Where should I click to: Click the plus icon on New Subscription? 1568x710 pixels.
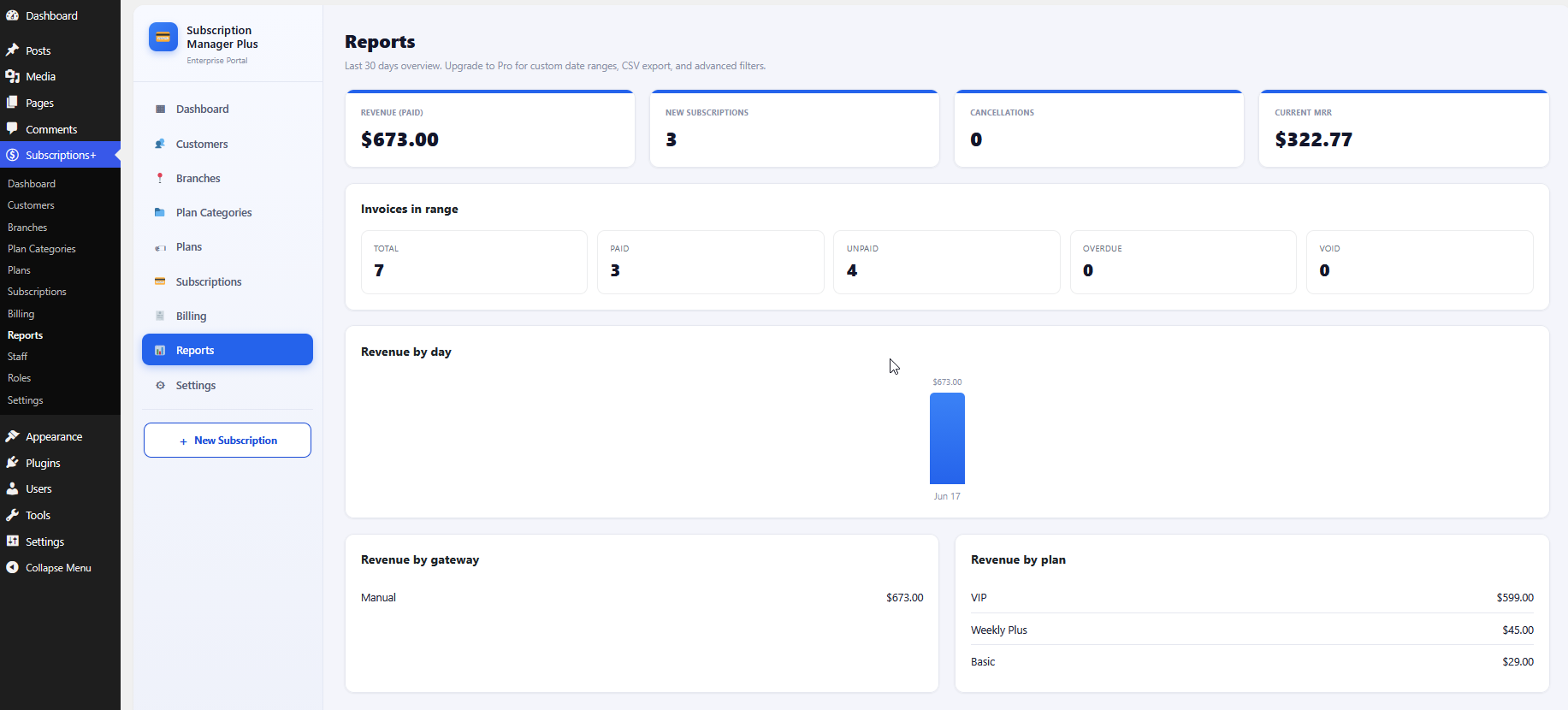click(183, 441)
